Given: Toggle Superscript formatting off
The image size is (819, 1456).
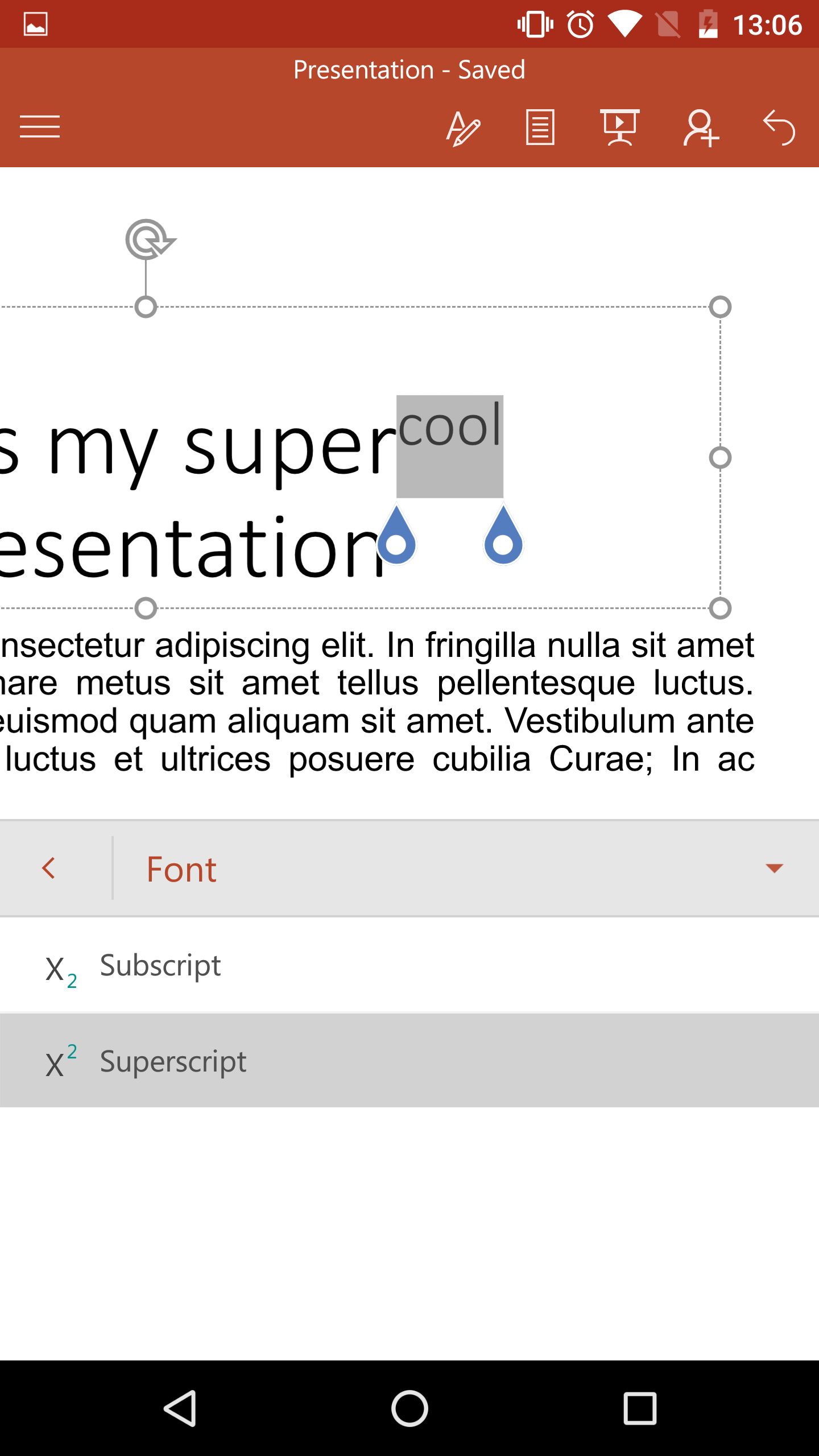Looking at the screenshot, I should pos(173,1061).
